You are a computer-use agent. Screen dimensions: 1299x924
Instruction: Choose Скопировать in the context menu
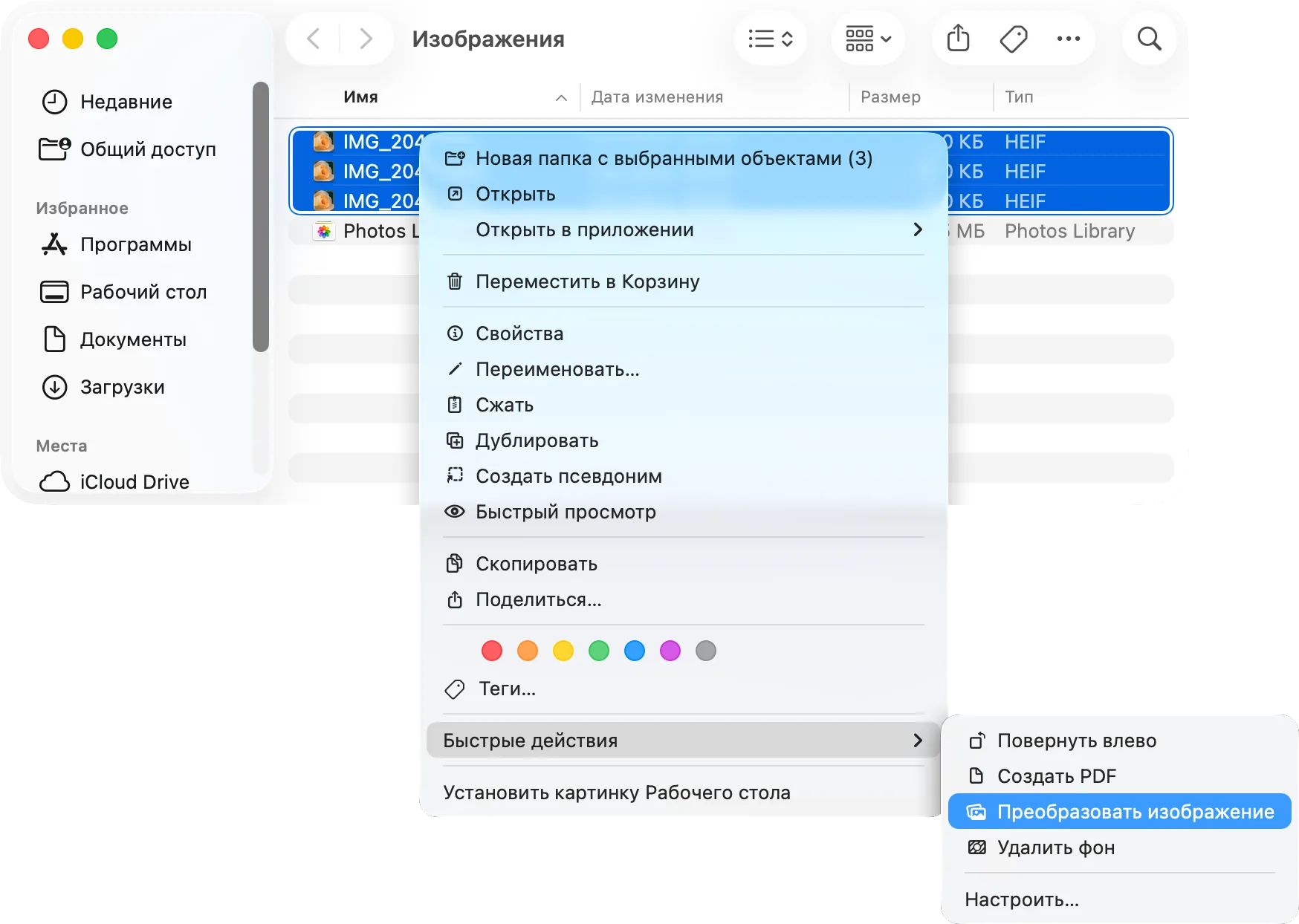click(684, 564)
